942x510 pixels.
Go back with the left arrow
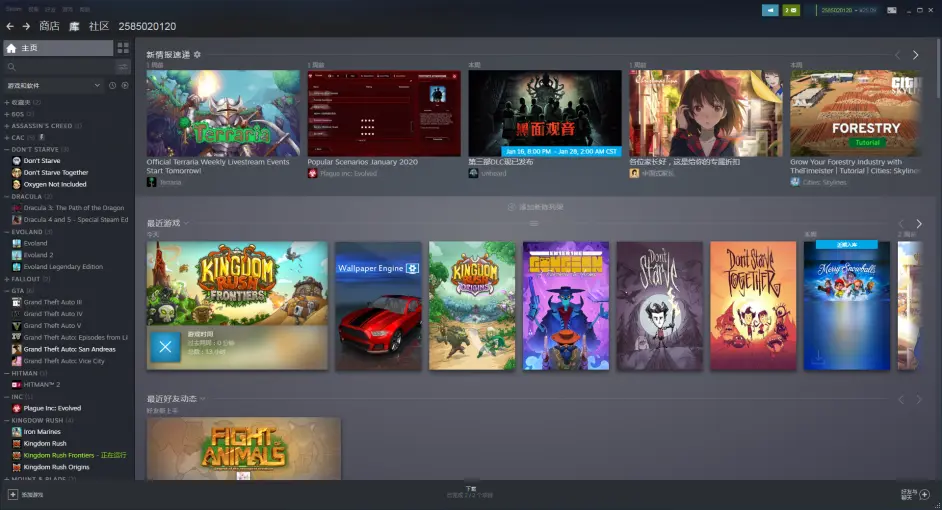[x=10, y=26]
